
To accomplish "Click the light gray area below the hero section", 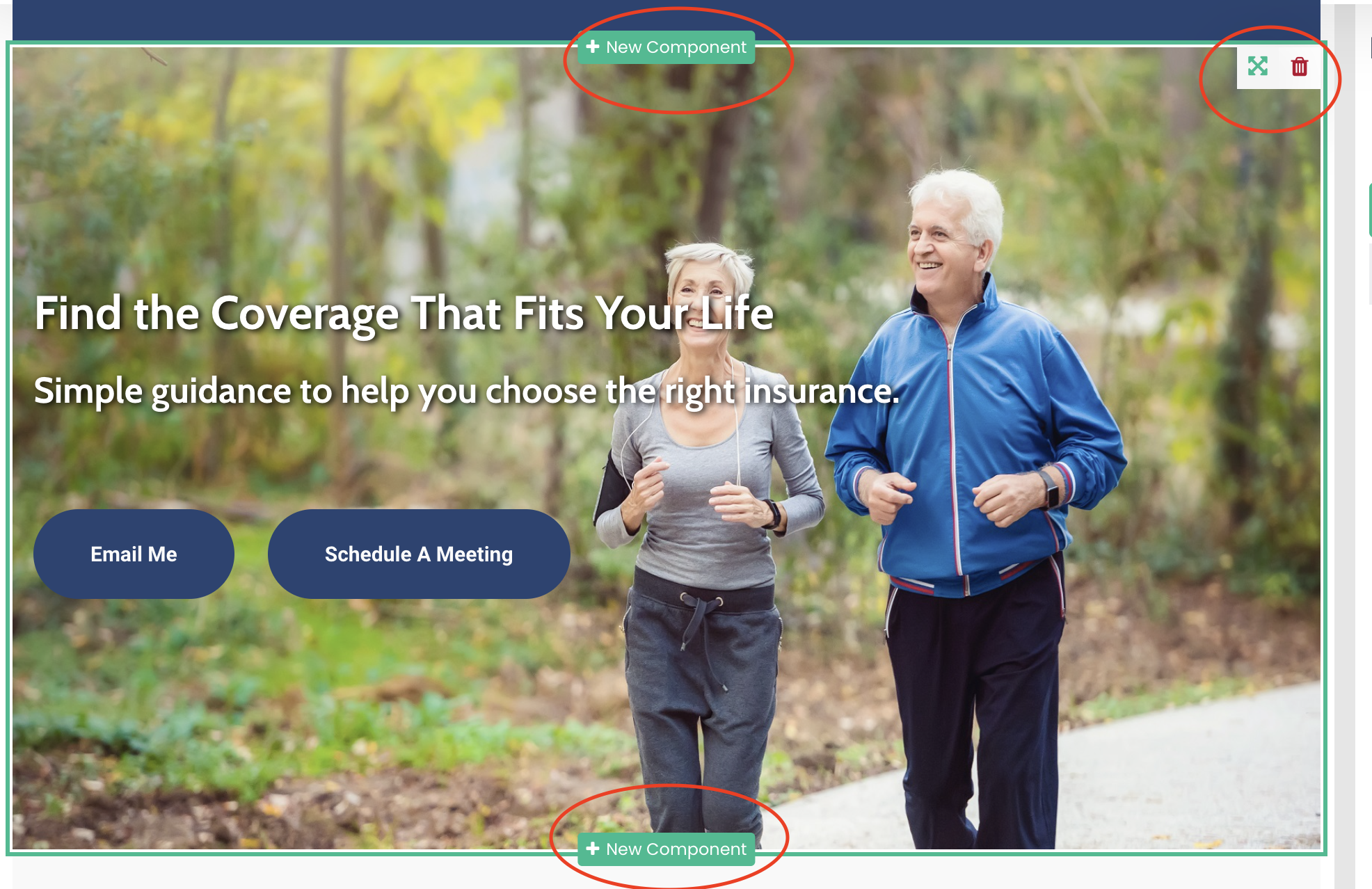I will (667, 874).
